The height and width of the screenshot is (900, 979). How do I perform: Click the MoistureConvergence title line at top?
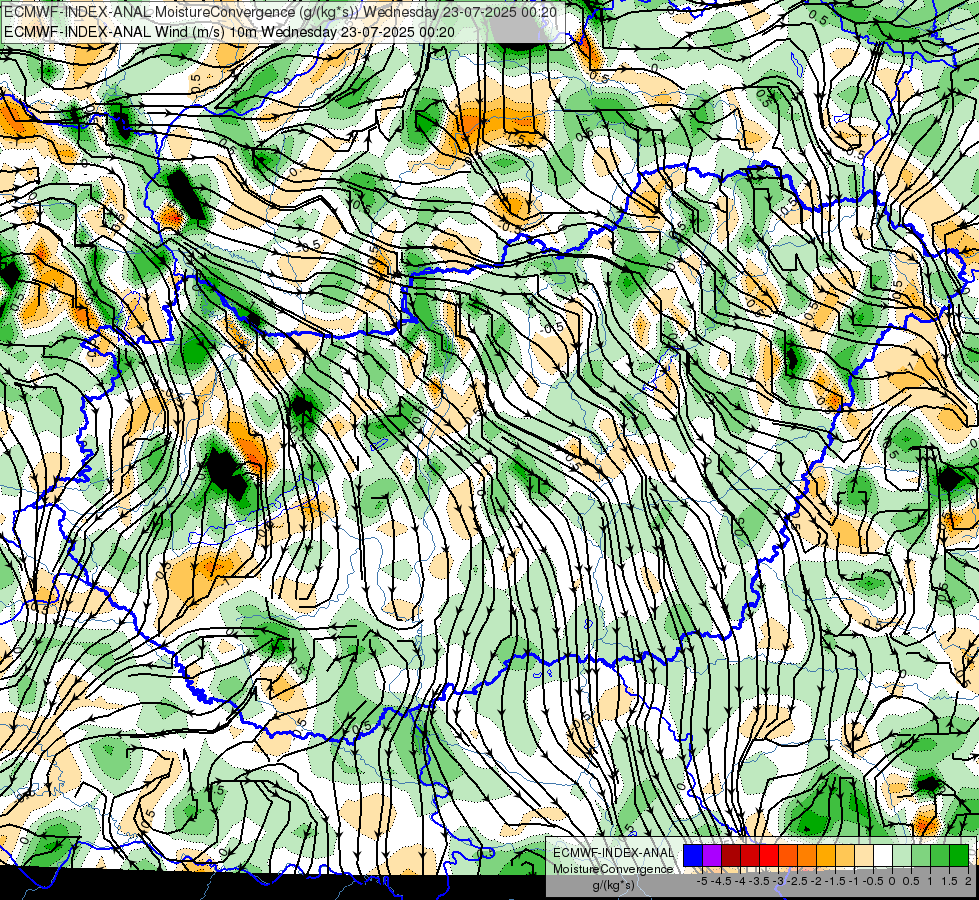click(x=280, y=11)
